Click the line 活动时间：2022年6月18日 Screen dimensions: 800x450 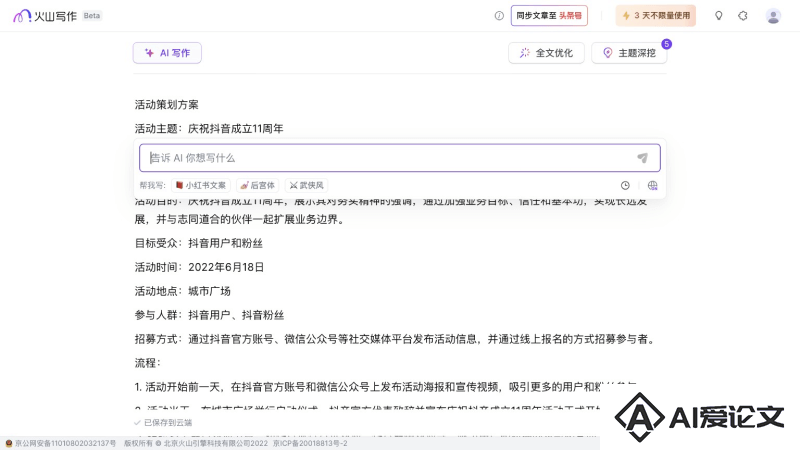pos(199,267)
